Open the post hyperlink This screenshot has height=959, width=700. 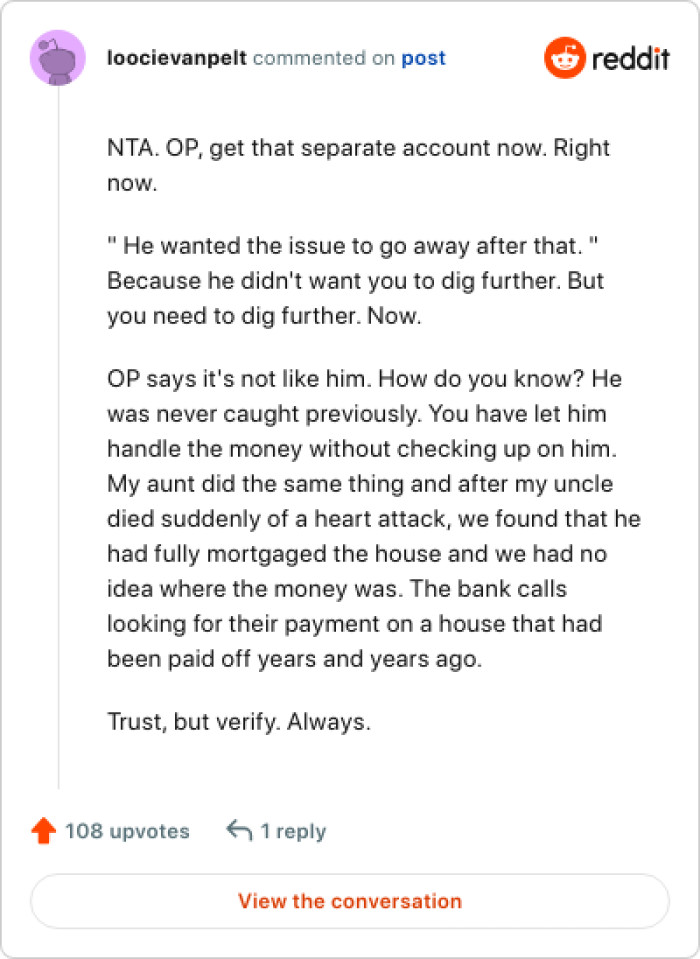425,58
